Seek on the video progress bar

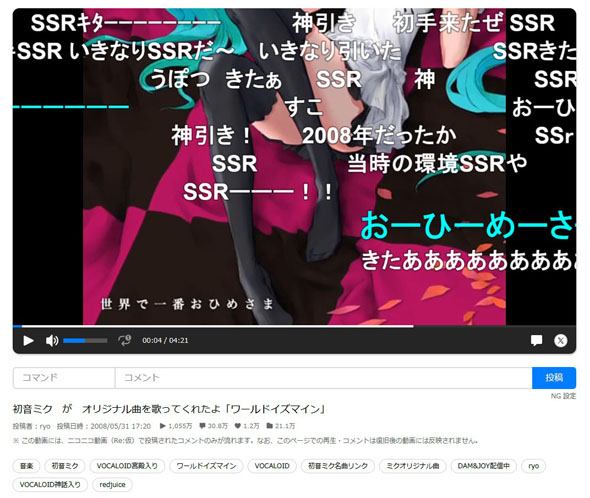click(294, 326)
